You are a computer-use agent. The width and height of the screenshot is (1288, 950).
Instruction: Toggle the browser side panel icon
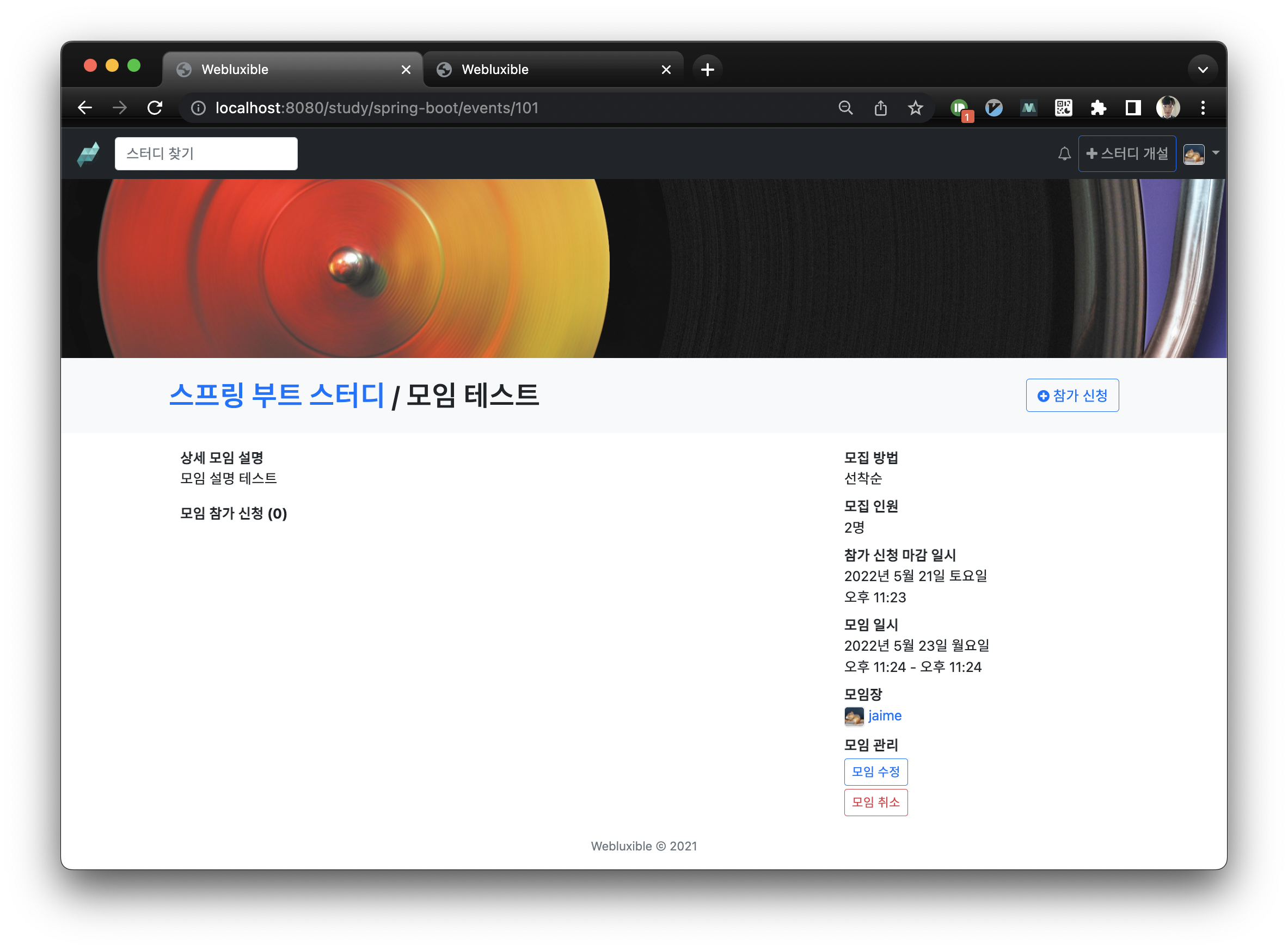pos(1133,108)
